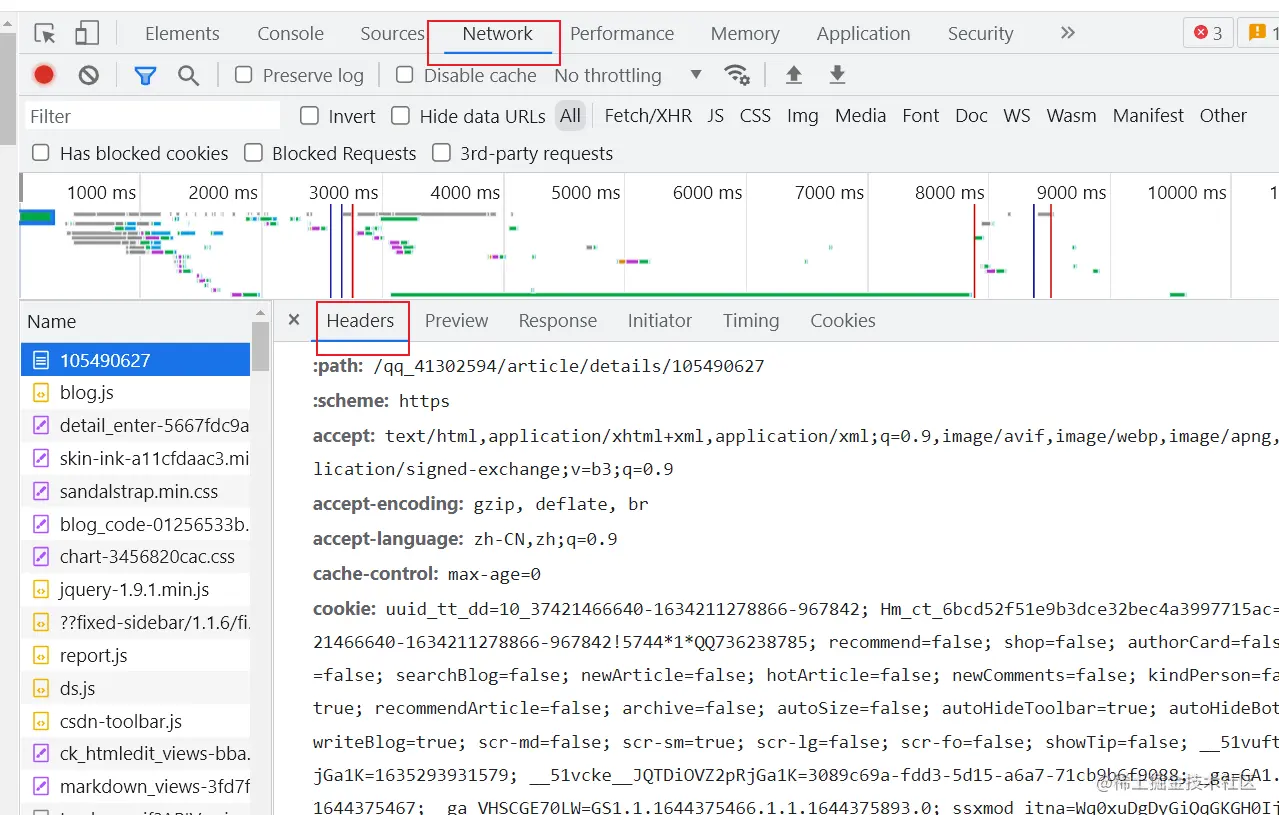Filter requests by JS type
1279x815 pixels.
tap(716, 116)
